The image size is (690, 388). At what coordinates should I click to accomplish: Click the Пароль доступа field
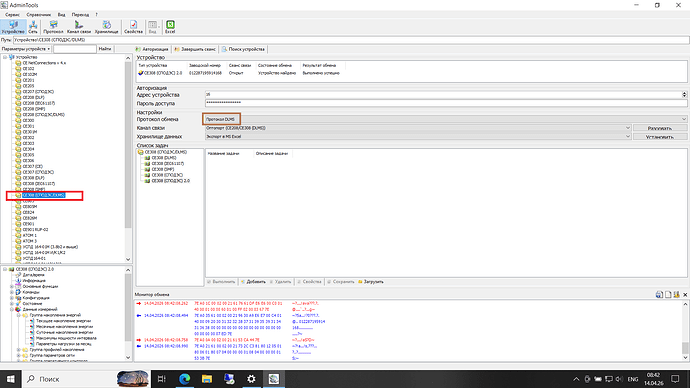[x=446, y=103]
